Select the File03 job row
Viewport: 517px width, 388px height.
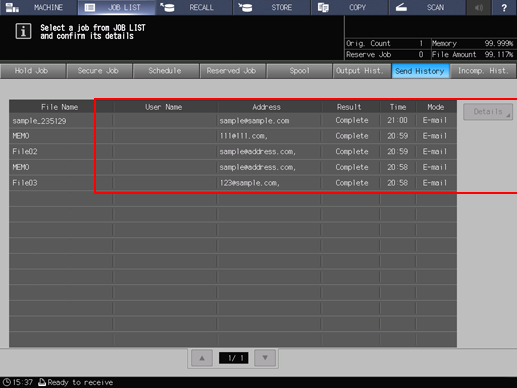(233, 183)
